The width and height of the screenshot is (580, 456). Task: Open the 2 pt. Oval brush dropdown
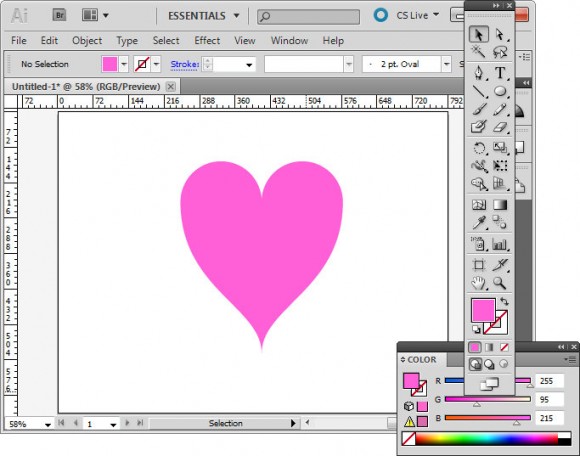point(446,64)
